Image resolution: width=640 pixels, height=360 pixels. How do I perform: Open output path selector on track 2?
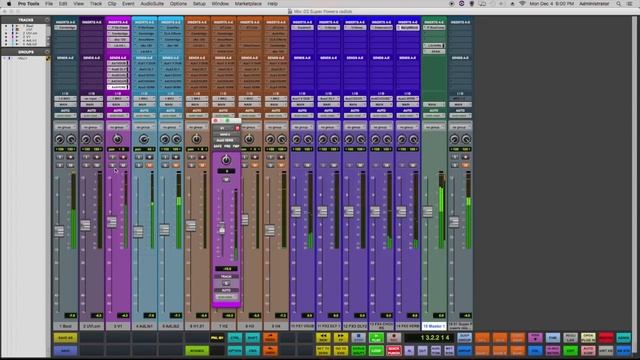coord(91,104)
